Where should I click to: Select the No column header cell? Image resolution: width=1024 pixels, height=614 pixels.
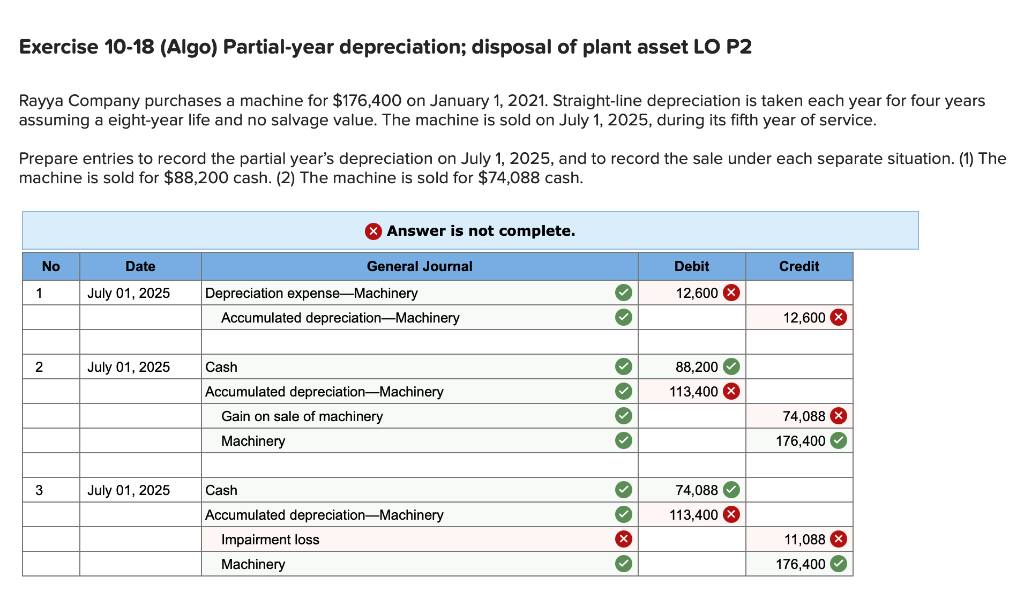click(51, 266)
